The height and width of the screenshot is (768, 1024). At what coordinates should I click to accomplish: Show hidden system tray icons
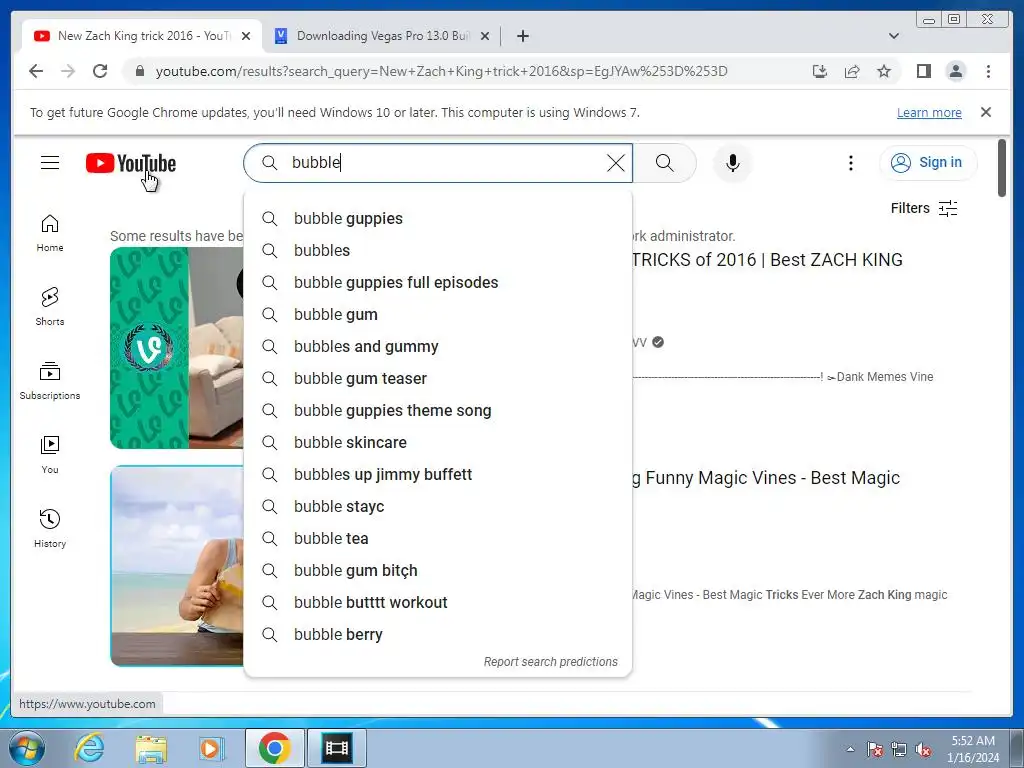(x=850, y=750)
